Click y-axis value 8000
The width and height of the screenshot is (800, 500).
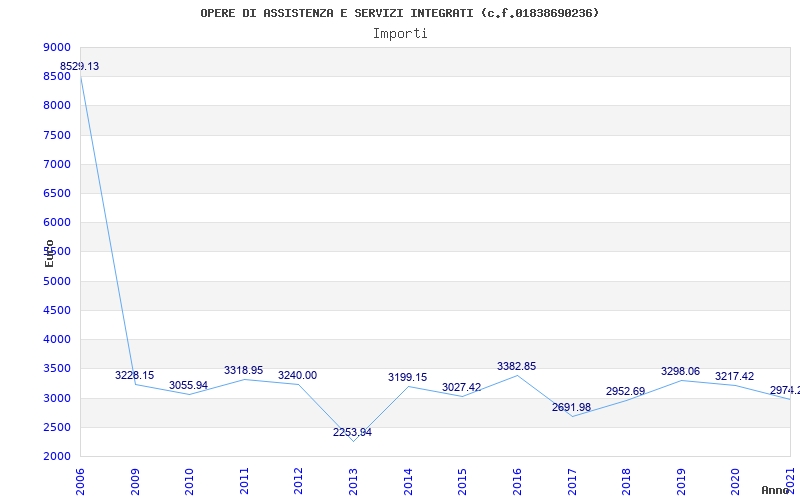point(57,106)
